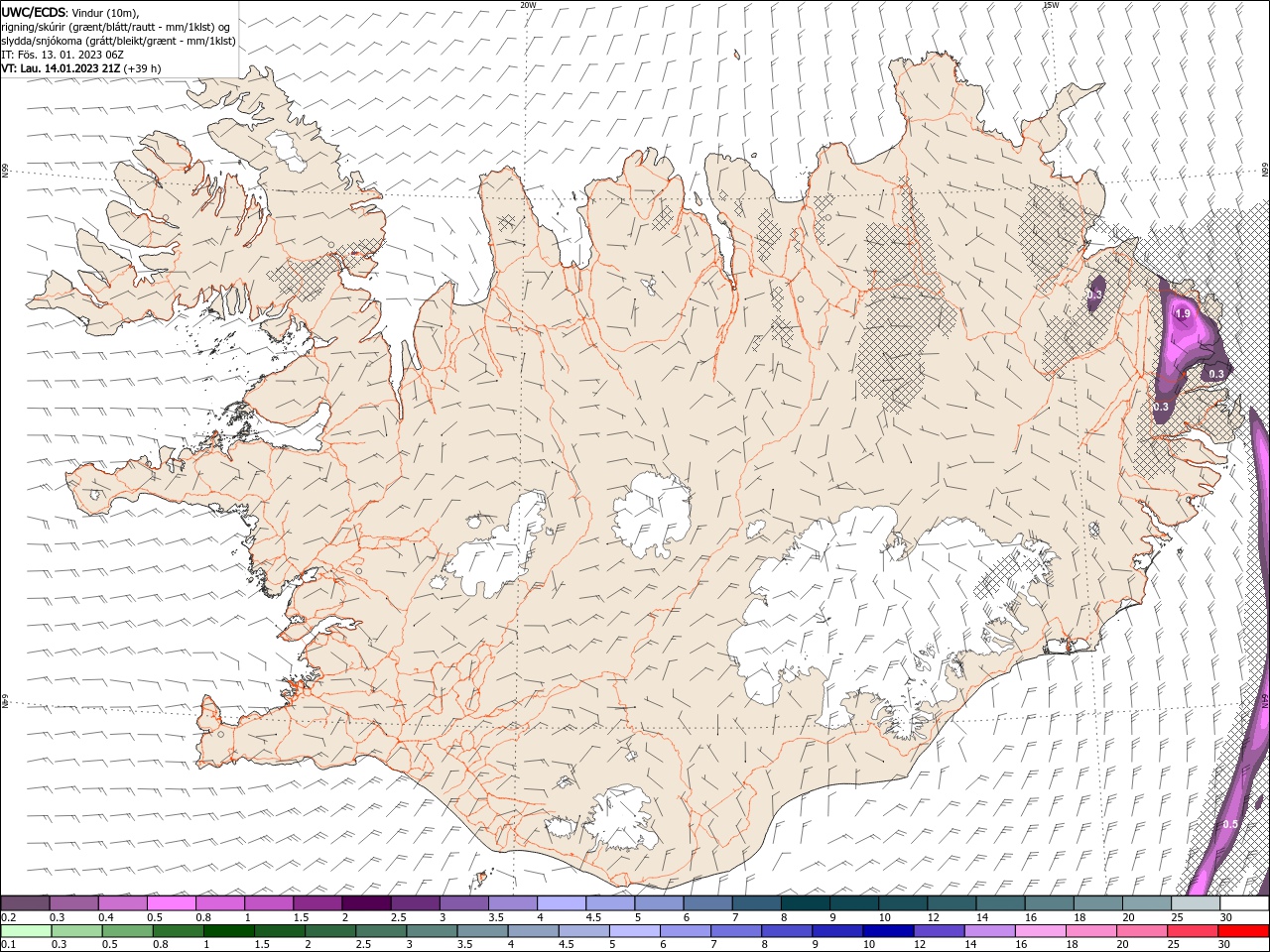Click the hot pink swatch at 20, lower legend

pos(1140,931)
